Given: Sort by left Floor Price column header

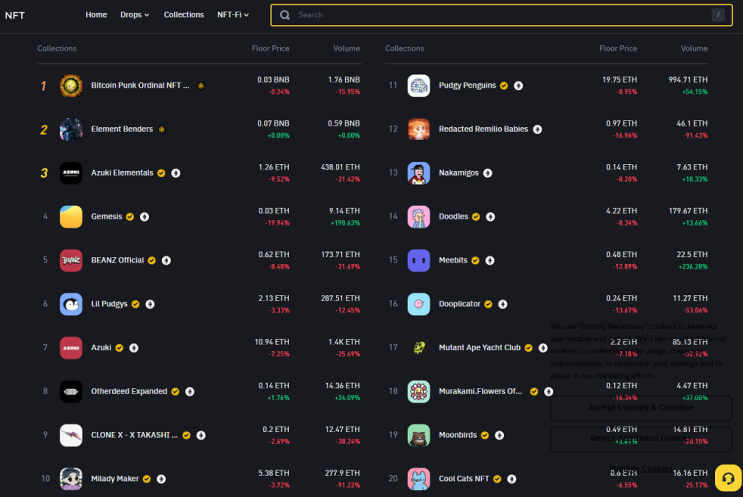Looking at the screenshot, I should click(x=271, y=48).
